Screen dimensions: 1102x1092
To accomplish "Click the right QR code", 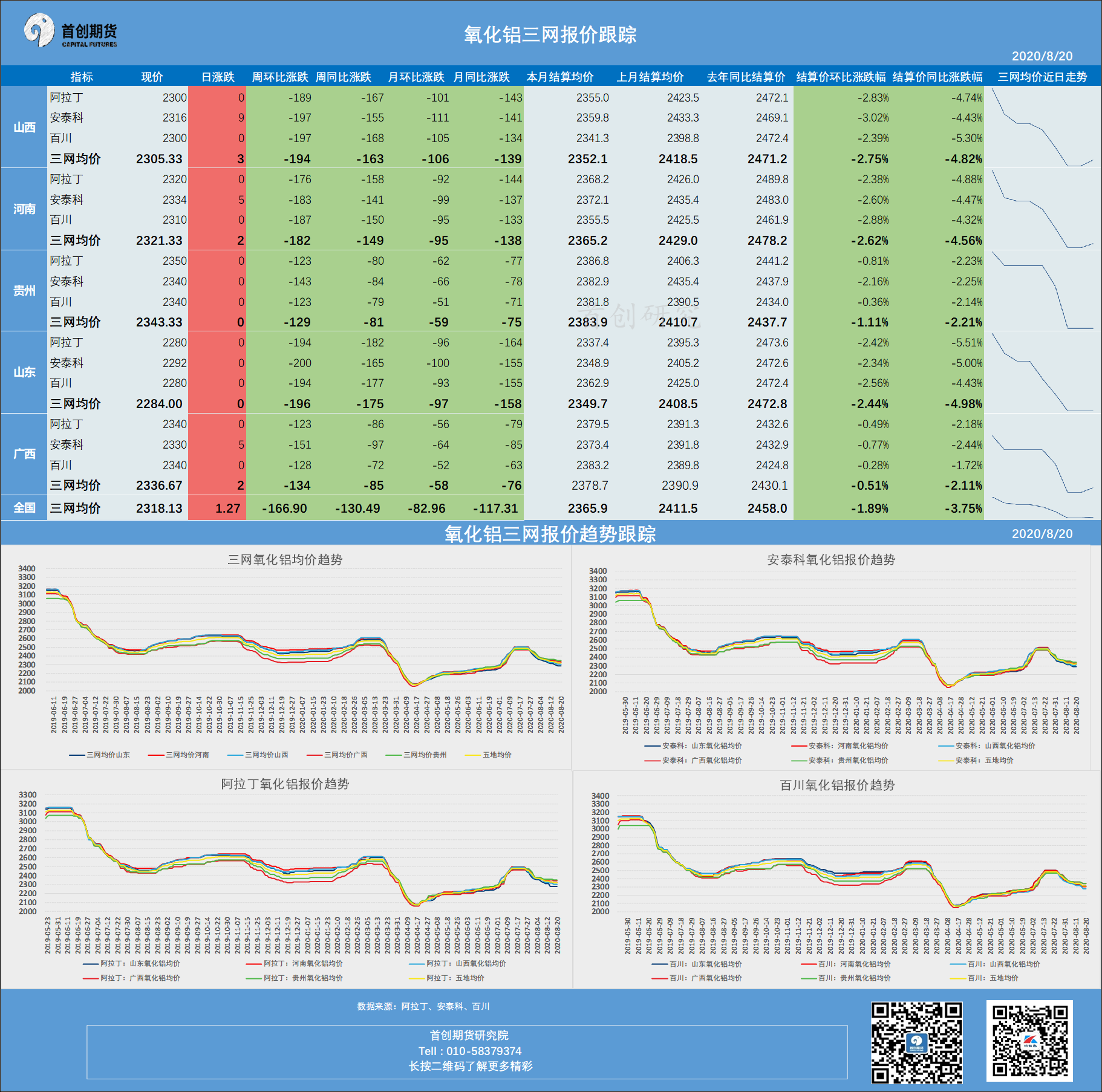I will [1029, 1041].
